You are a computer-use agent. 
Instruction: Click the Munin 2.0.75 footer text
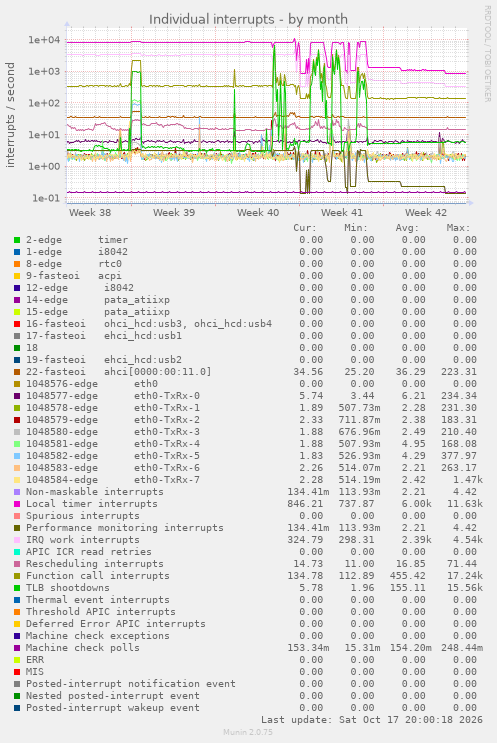[x=248, y=732]
